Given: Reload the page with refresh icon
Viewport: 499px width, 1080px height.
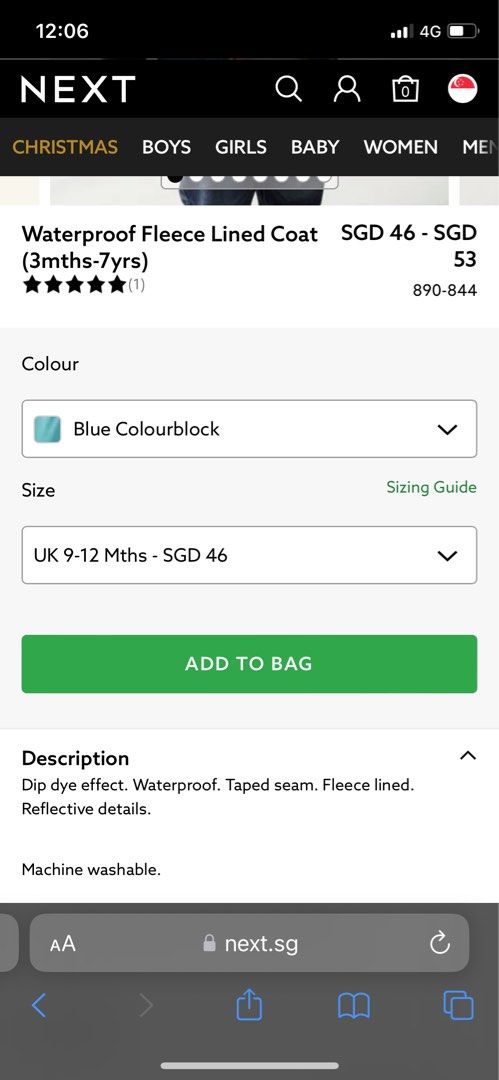Looking at the screenshot, I should pos(440,943).
